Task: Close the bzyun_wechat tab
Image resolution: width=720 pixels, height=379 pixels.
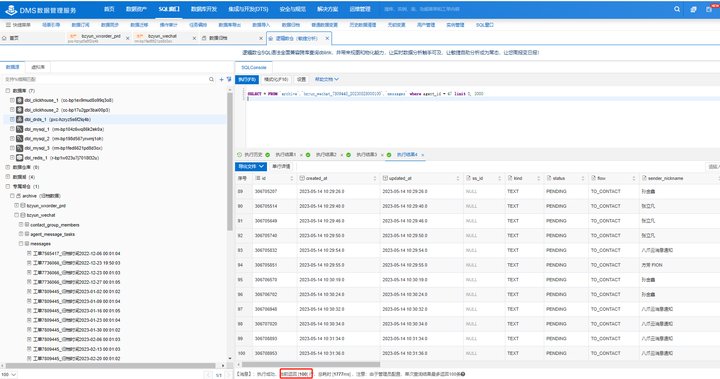Action: pos(194,39)
